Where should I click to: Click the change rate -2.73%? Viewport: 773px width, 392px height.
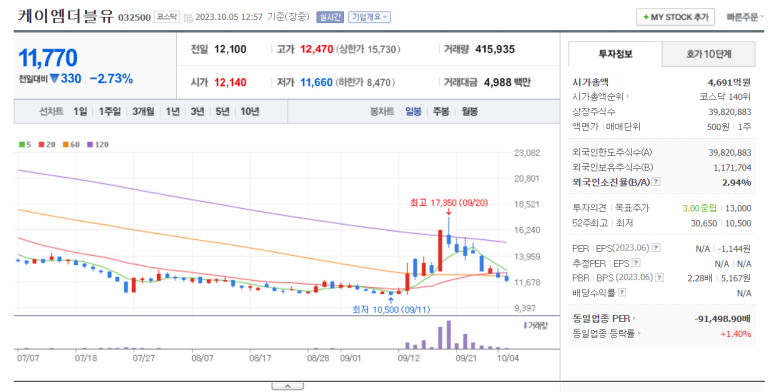(x=111, y=79)
